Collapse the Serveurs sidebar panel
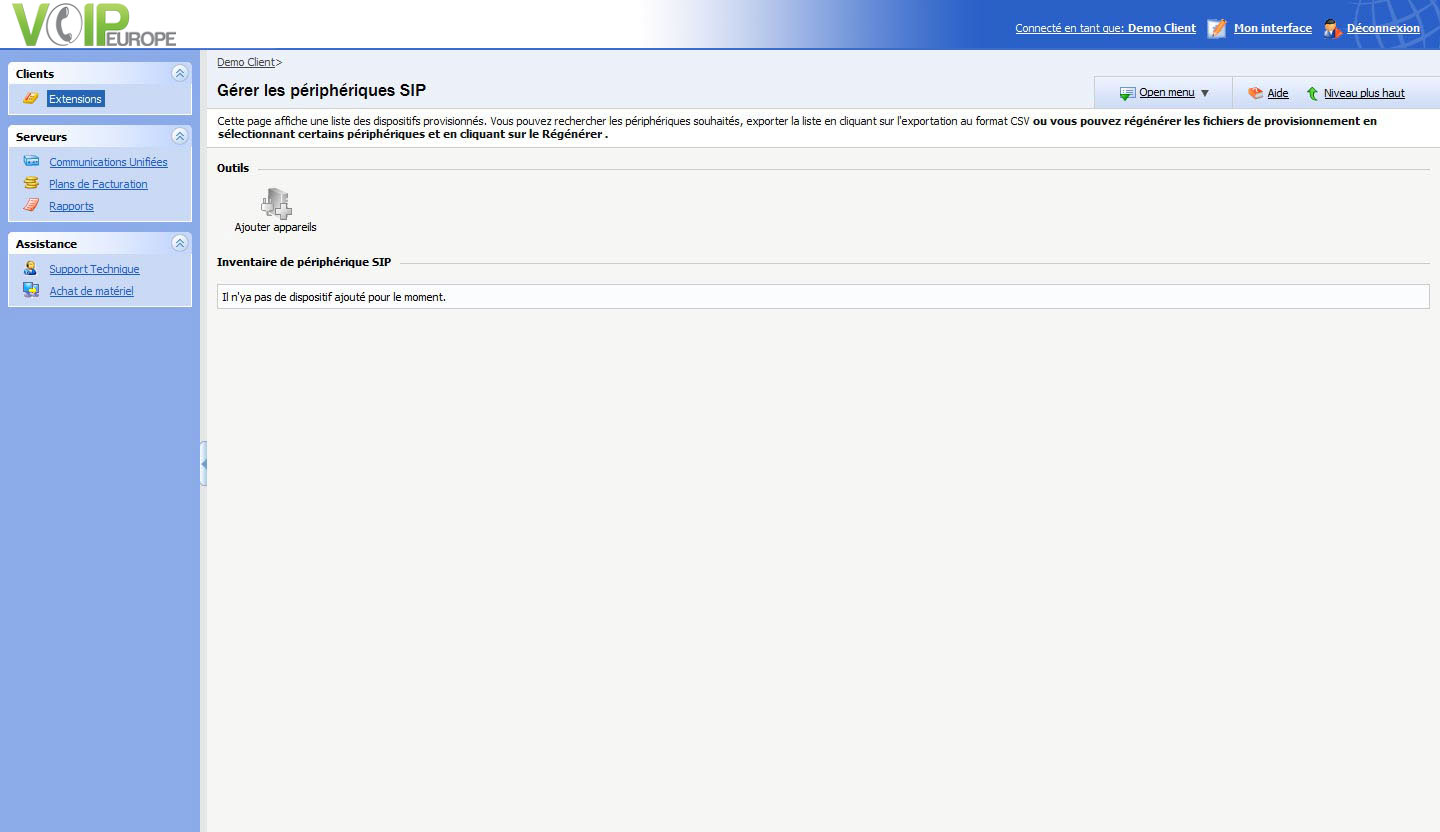 coord(180,136)
